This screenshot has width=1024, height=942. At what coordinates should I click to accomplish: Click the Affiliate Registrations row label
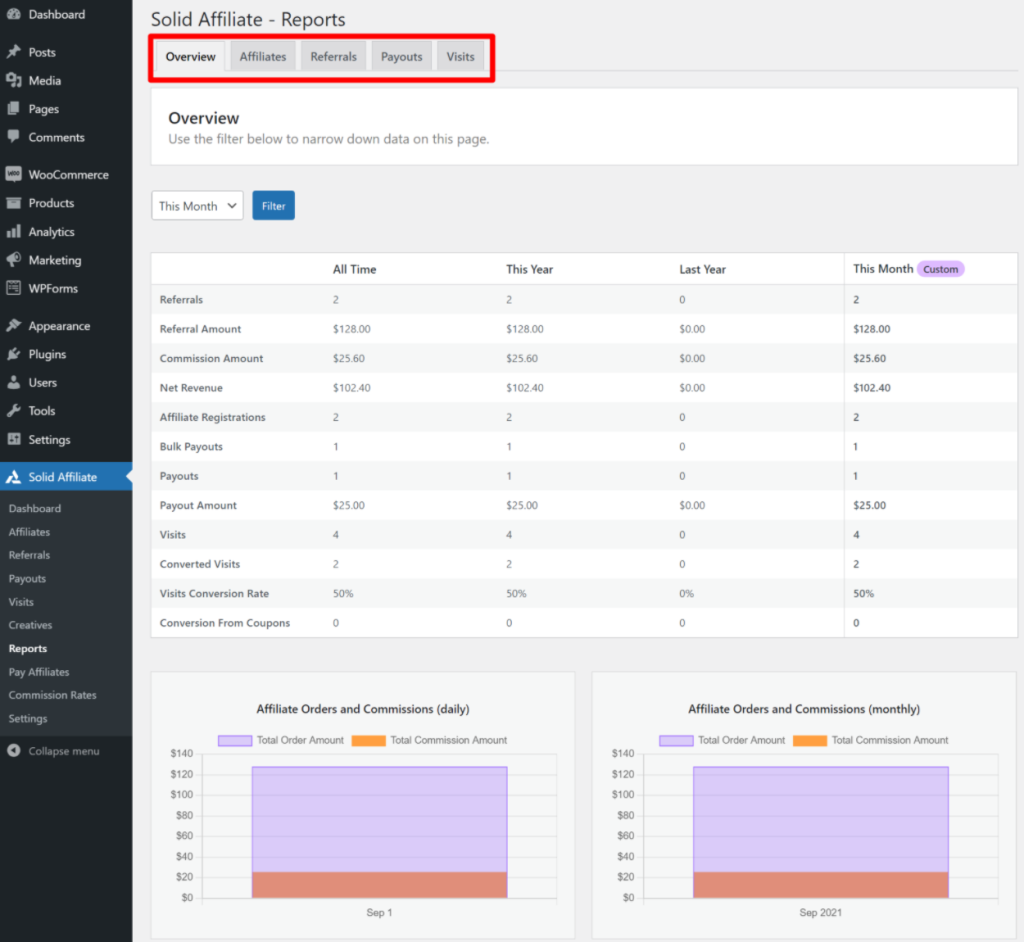click(x=213, y=417)
